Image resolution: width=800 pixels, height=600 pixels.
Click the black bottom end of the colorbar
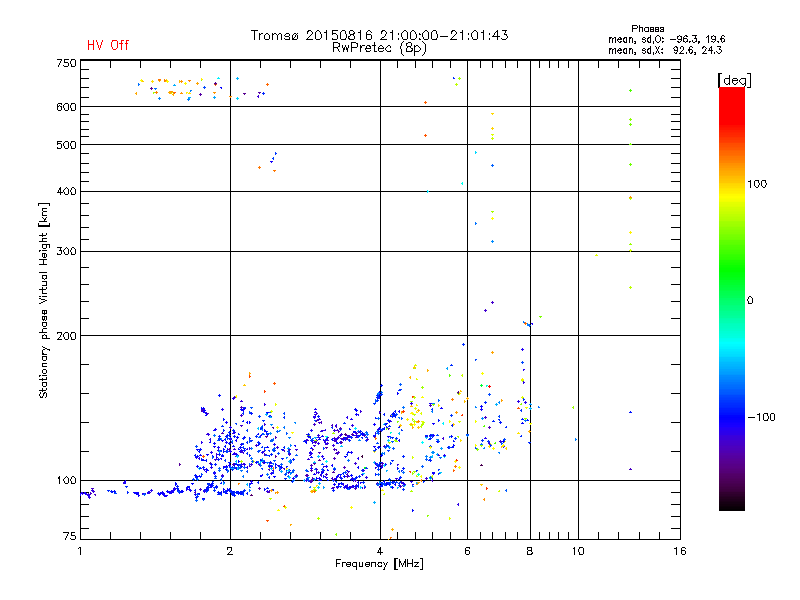pos(732,503)
